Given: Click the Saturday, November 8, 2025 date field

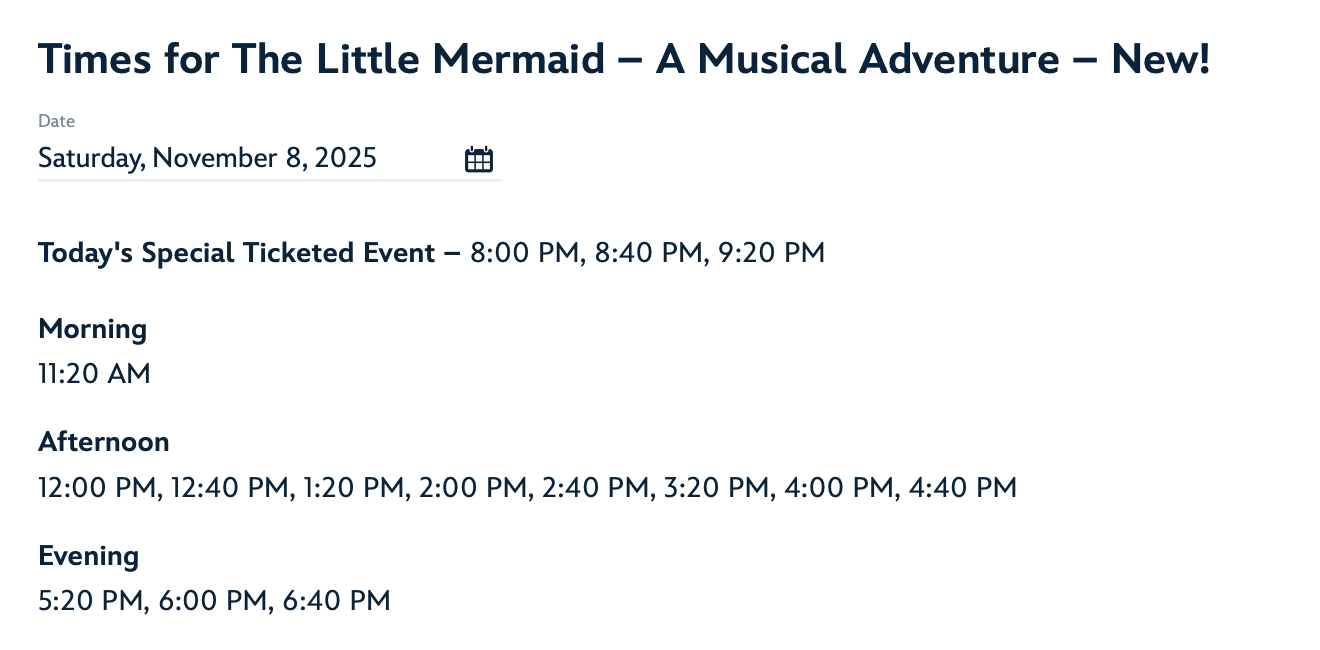Looking at the screenshot, I should pyautogui.click(x=270, y=159).
